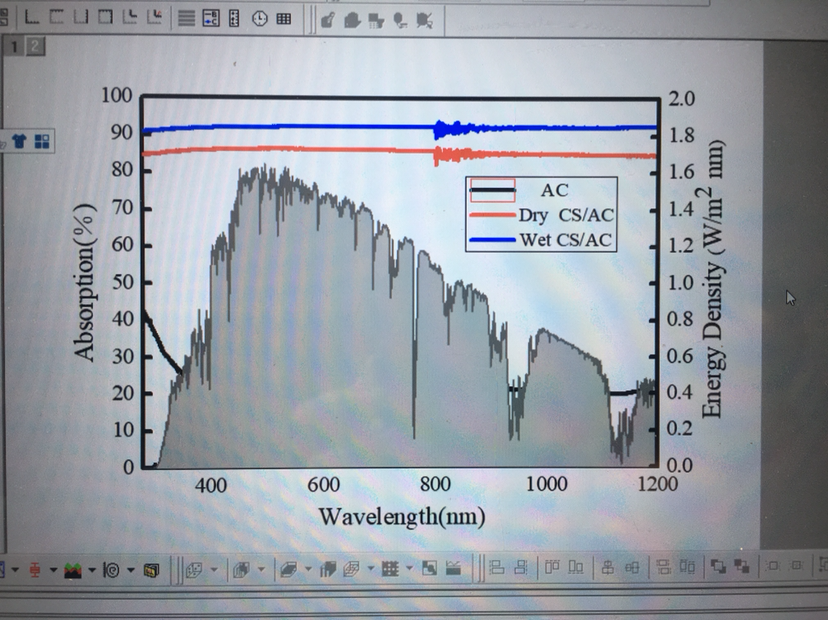Click the uniform width icon
This screenshot has height=620, width=828.
tap(663, 567)
